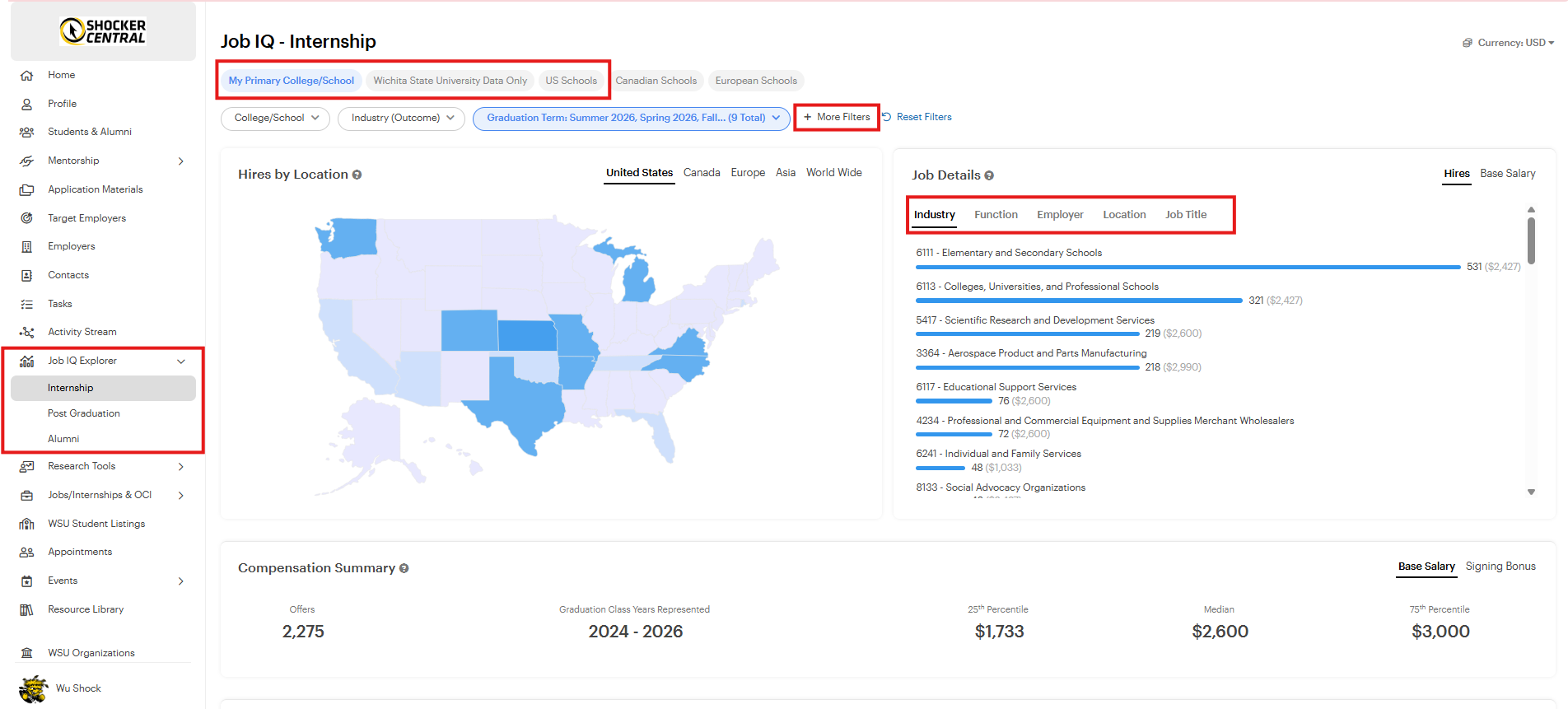This screenshot has height=709, width=1568.
Task: Expand the Research Tools chevron
Action: (181, 467)
